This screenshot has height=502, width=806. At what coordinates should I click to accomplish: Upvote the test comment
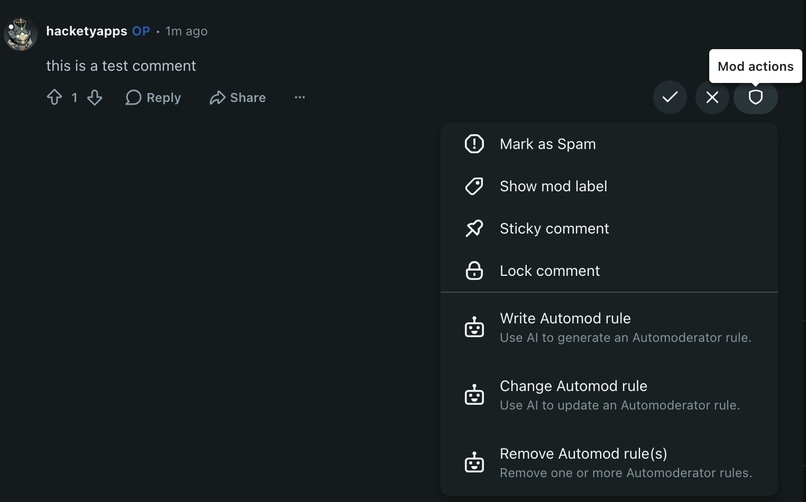point(54,97)
